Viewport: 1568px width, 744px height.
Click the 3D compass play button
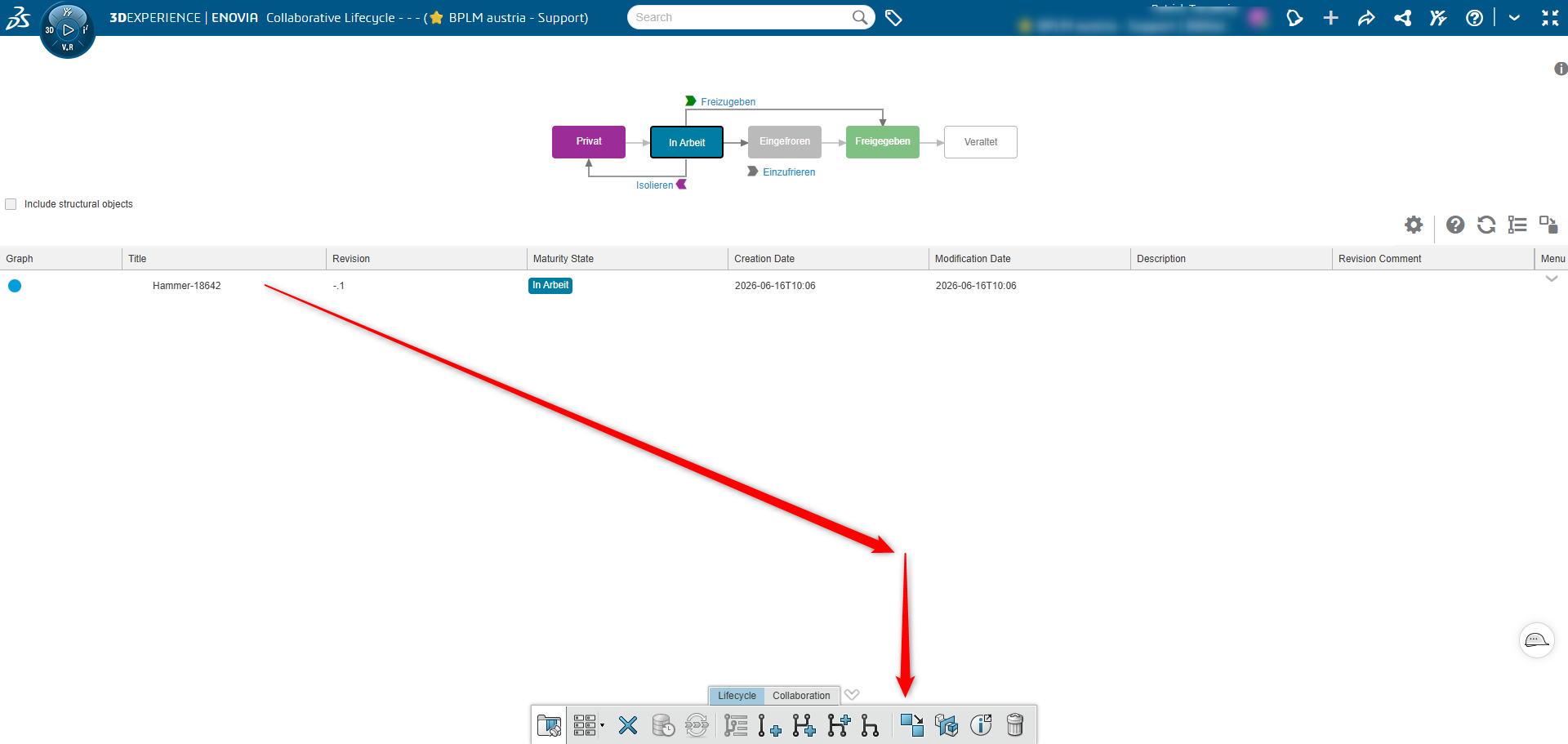click(x=68, y=29)
